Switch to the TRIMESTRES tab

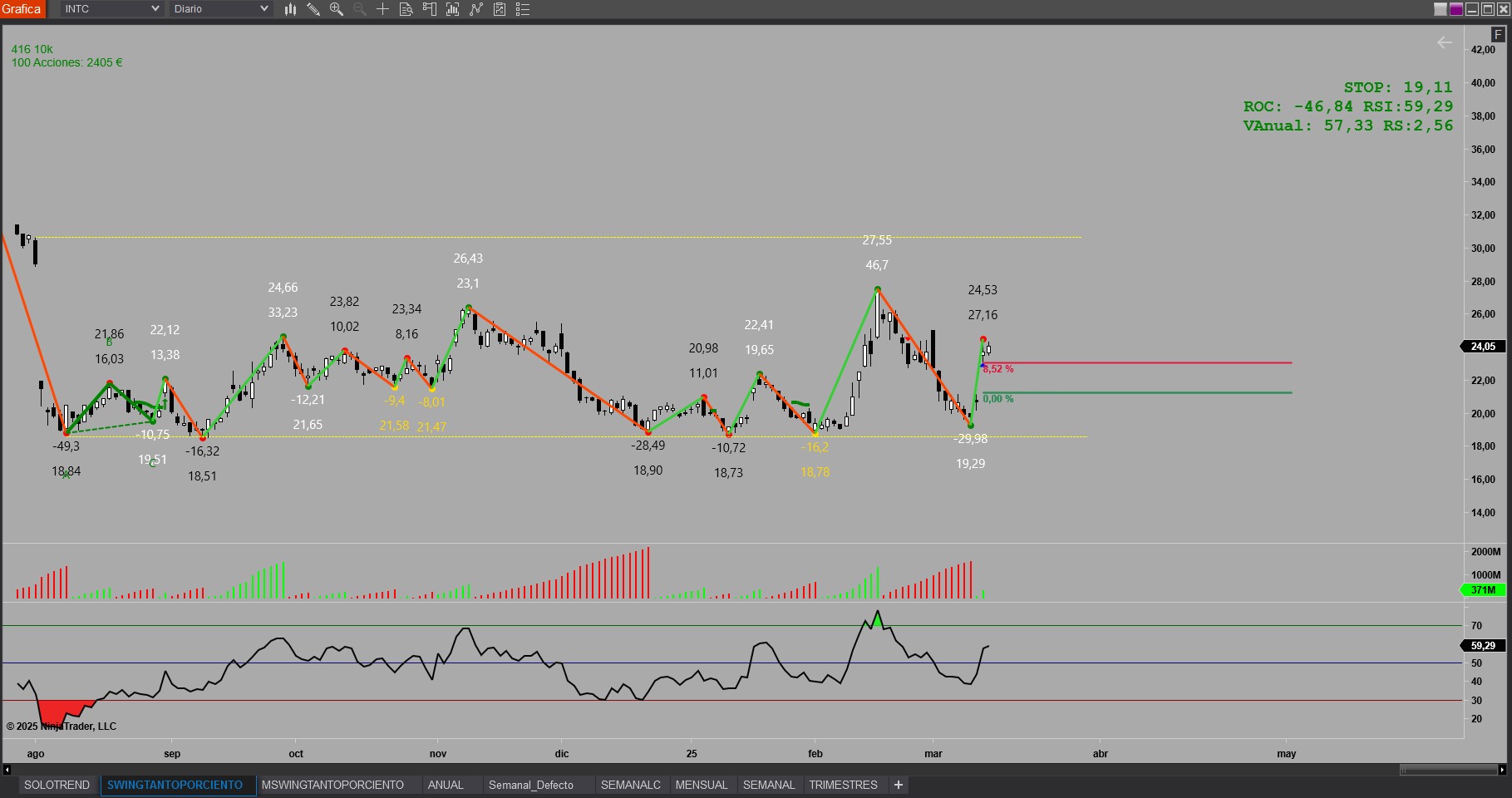[x=843, y=785]
